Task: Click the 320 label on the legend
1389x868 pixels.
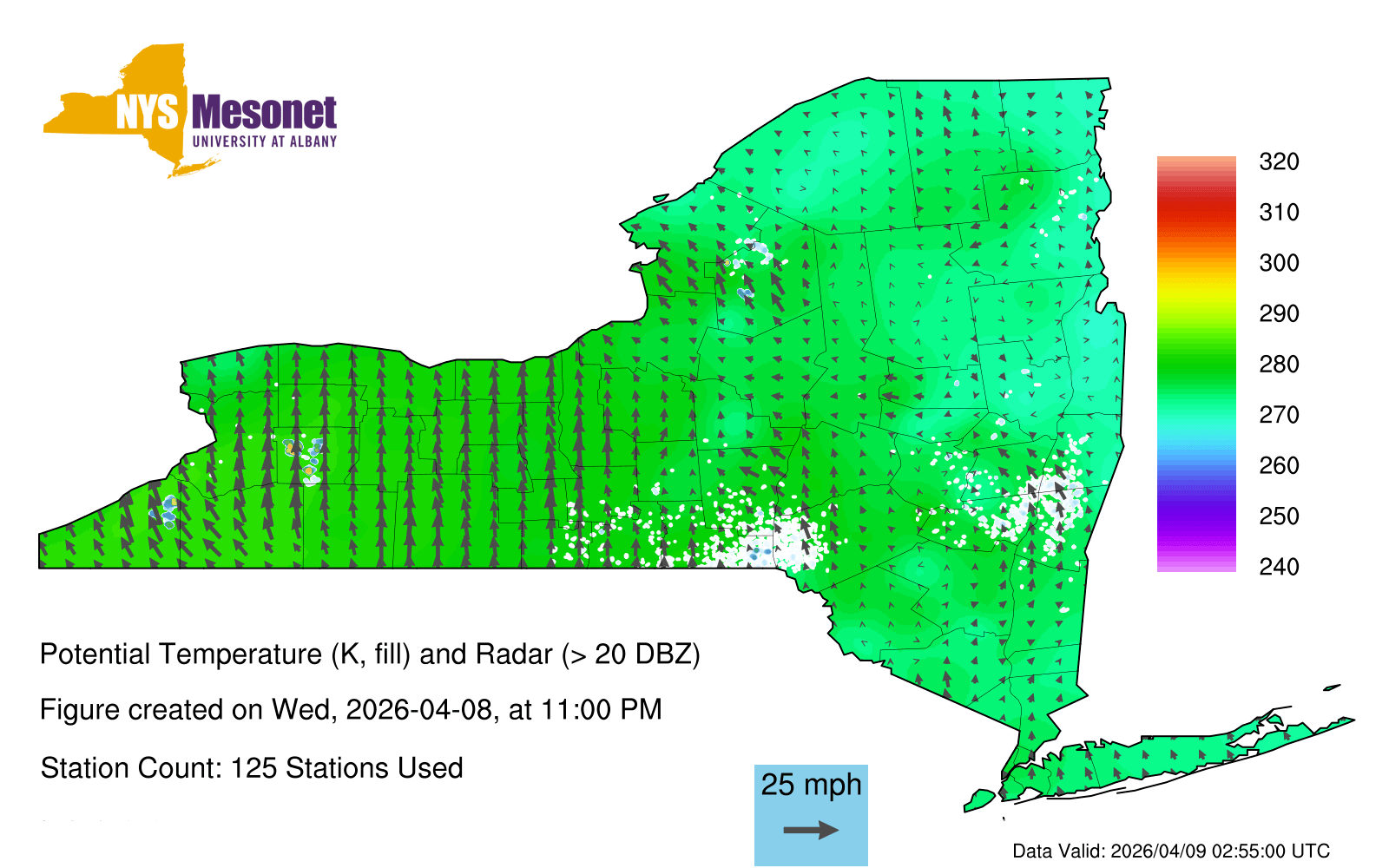Action: tap(1279, 162)
